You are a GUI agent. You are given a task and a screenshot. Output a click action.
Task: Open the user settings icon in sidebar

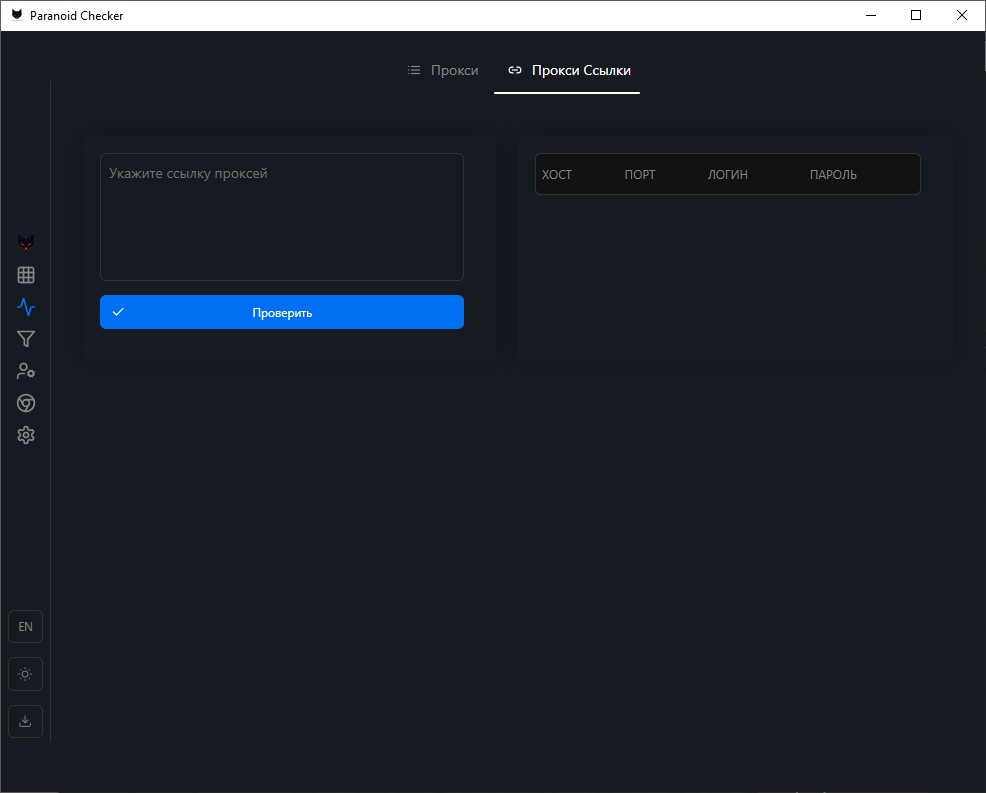coord(26,371)
